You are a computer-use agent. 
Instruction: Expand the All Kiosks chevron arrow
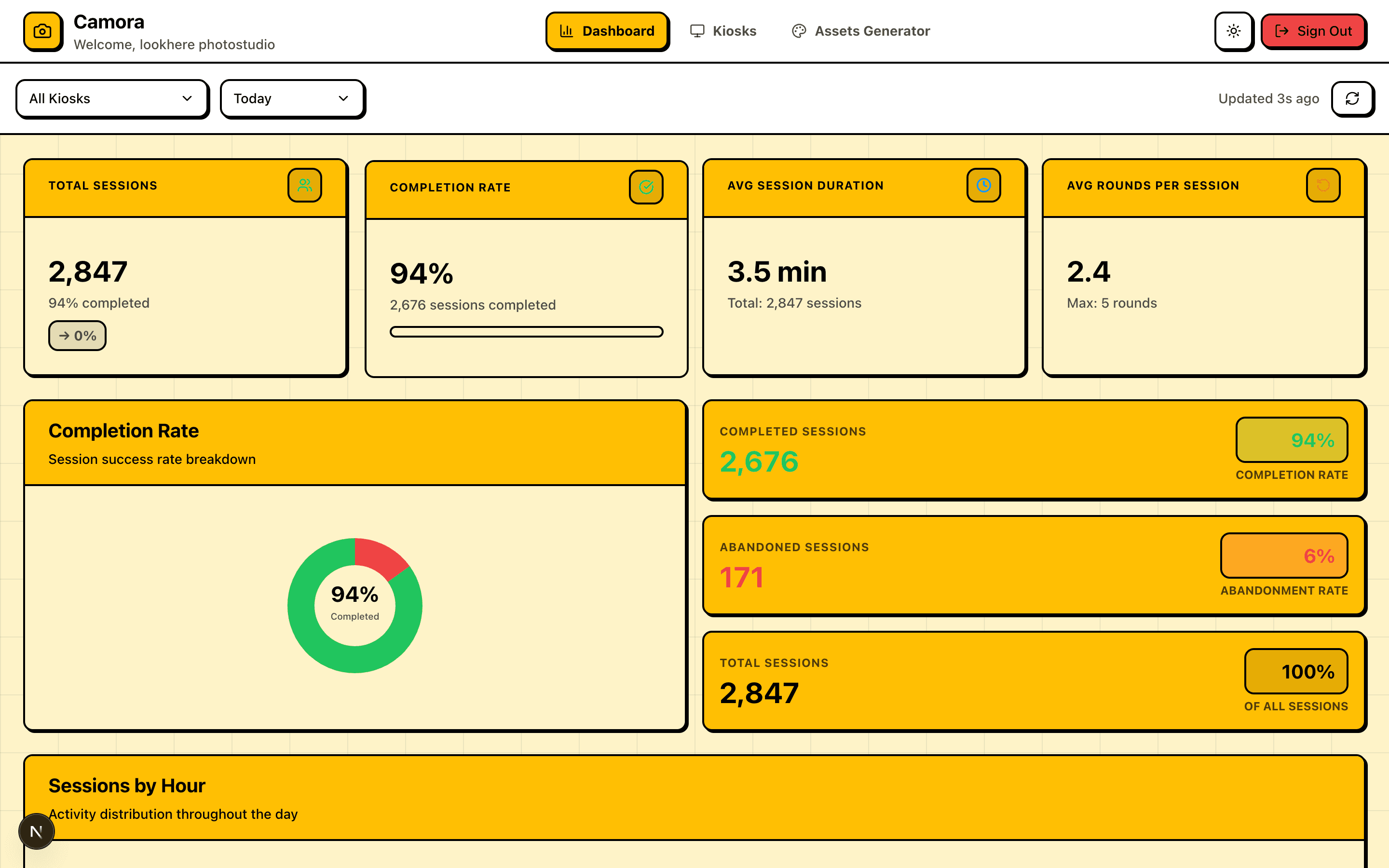point(188,98)
